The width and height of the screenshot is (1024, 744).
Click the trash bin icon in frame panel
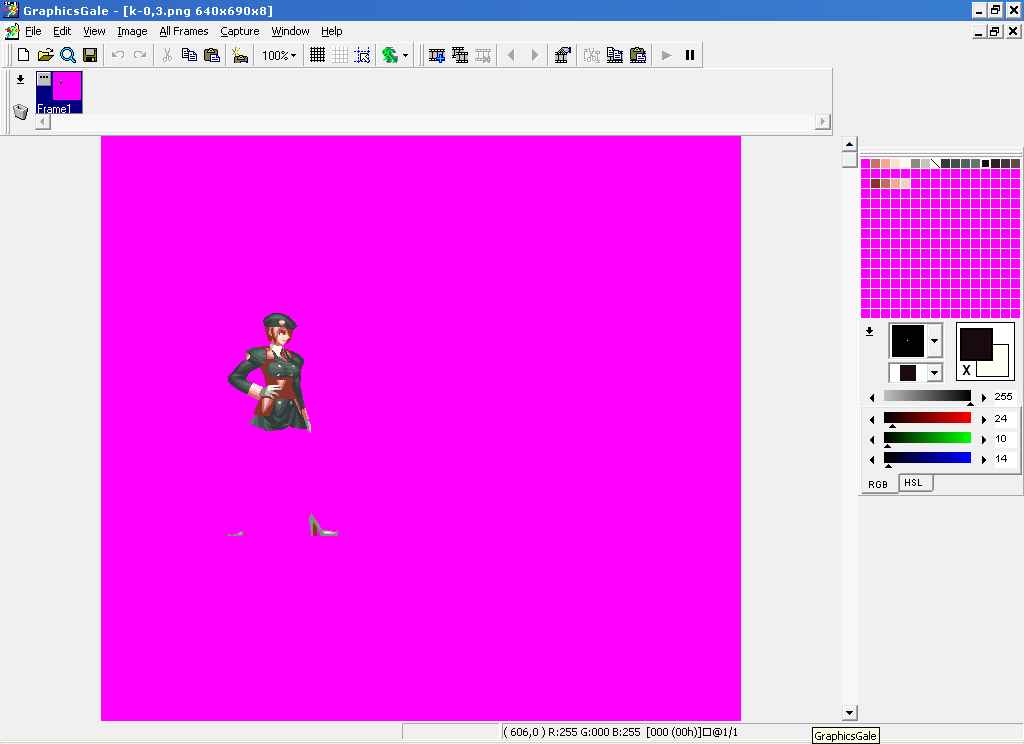[20, 111]
